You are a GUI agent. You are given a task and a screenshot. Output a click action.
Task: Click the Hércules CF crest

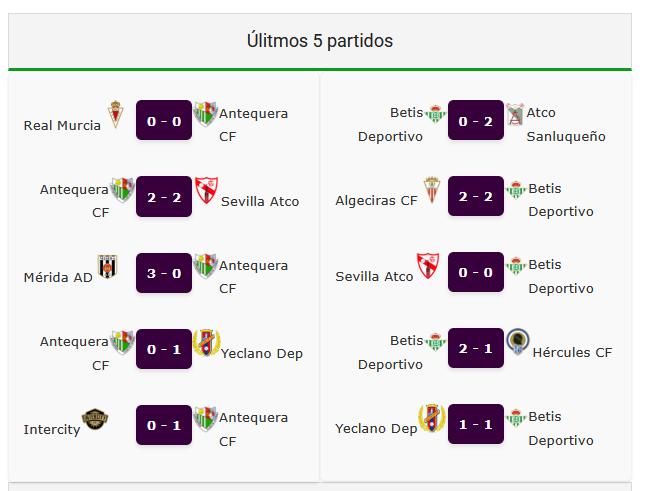[517, 342]
